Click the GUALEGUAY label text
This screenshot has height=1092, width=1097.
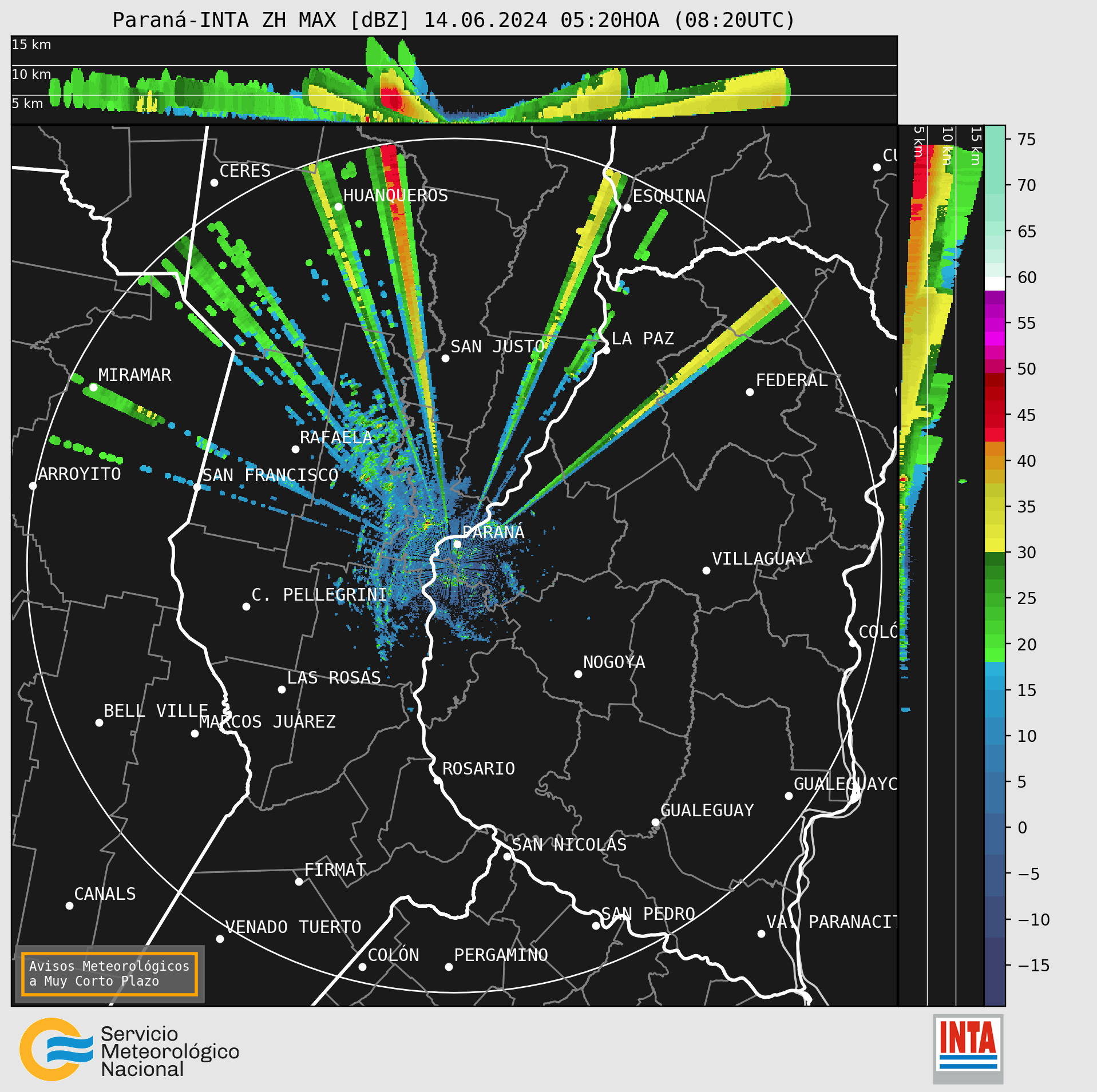click(707, 811)
